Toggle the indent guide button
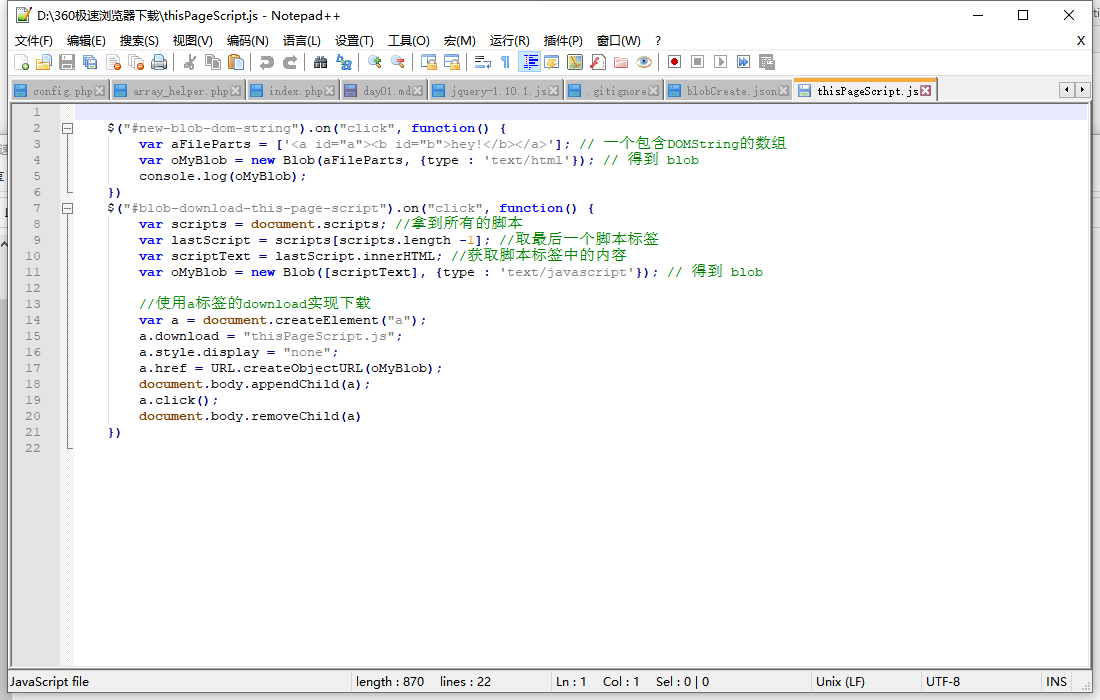The width and height of the screenshot is (1100, 700). click(x=529, y=62)
